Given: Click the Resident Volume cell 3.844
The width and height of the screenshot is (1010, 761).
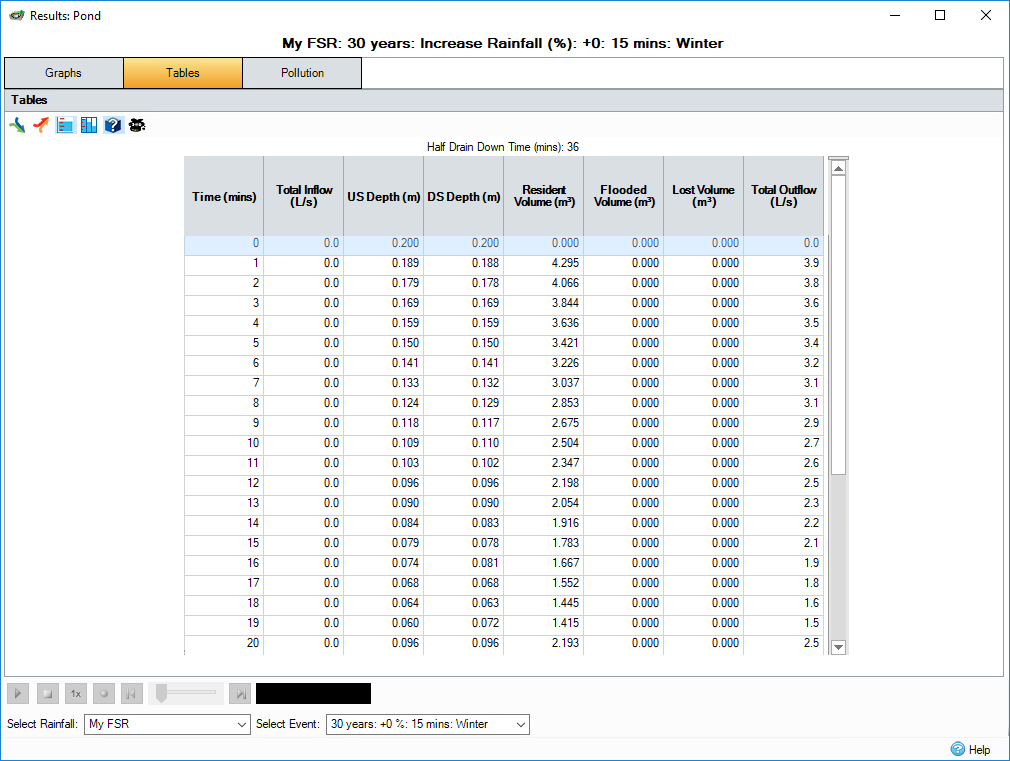Looking at the screenshot, I should [x=544, y=303].
